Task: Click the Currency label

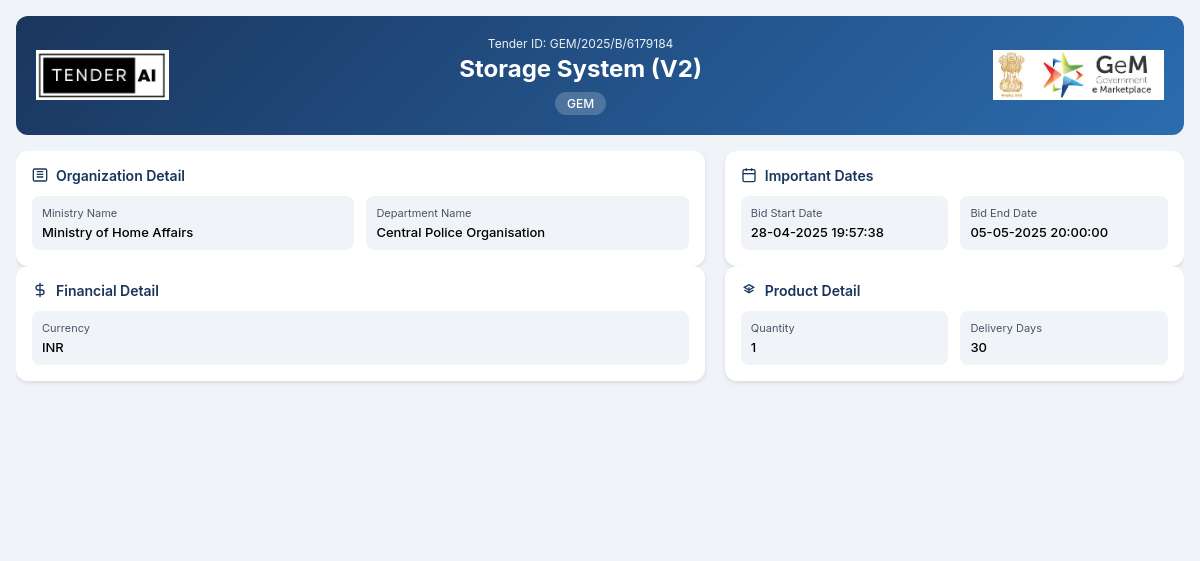Action: (66, 328)
